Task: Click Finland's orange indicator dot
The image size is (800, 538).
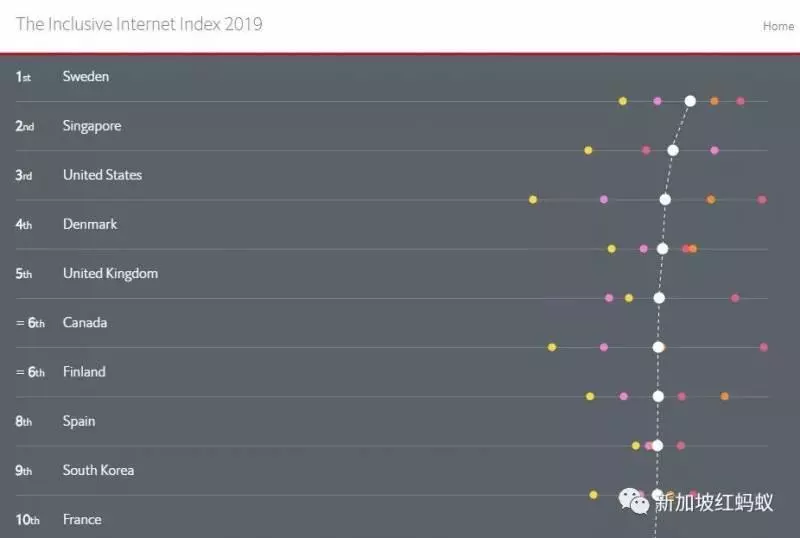Action: click(724, 396)
